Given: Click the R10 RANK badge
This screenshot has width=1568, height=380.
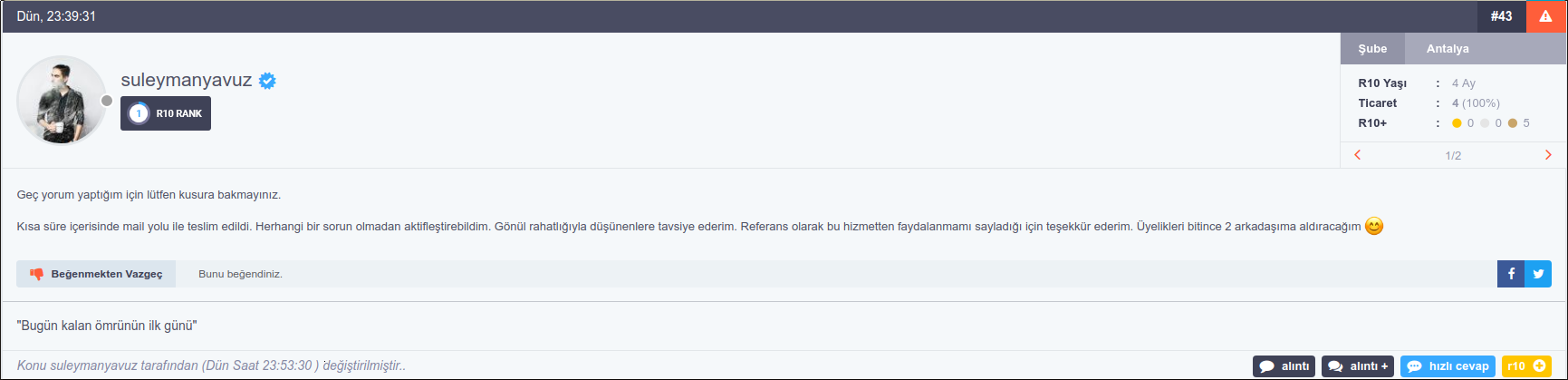Looking at the screenshot, I should 166,113.
